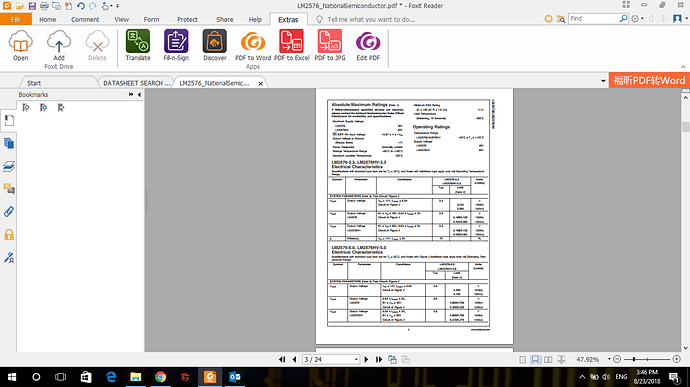Open the attachments panel with the paperclip icon
The height and width of the screenshot is (387, 690).
coord(9,212)
